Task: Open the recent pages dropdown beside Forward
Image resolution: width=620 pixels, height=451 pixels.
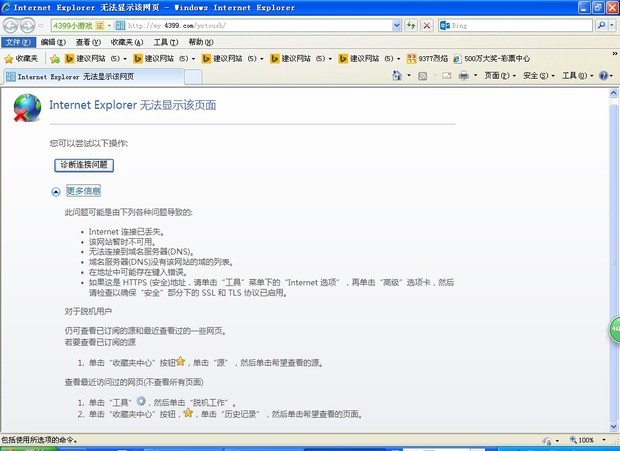Action: point(41,26)
